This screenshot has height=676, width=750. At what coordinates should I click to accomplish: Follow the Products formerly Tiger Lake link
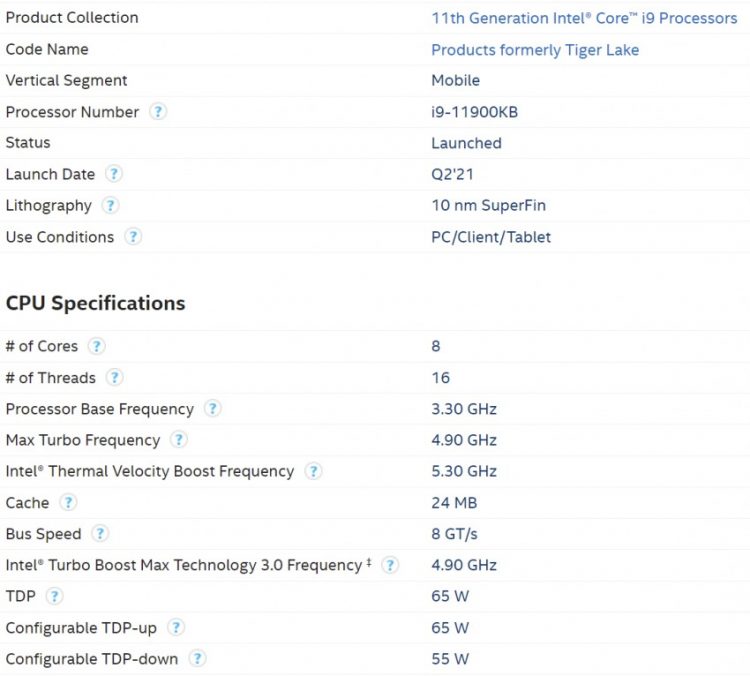click(x=535, y=50)
